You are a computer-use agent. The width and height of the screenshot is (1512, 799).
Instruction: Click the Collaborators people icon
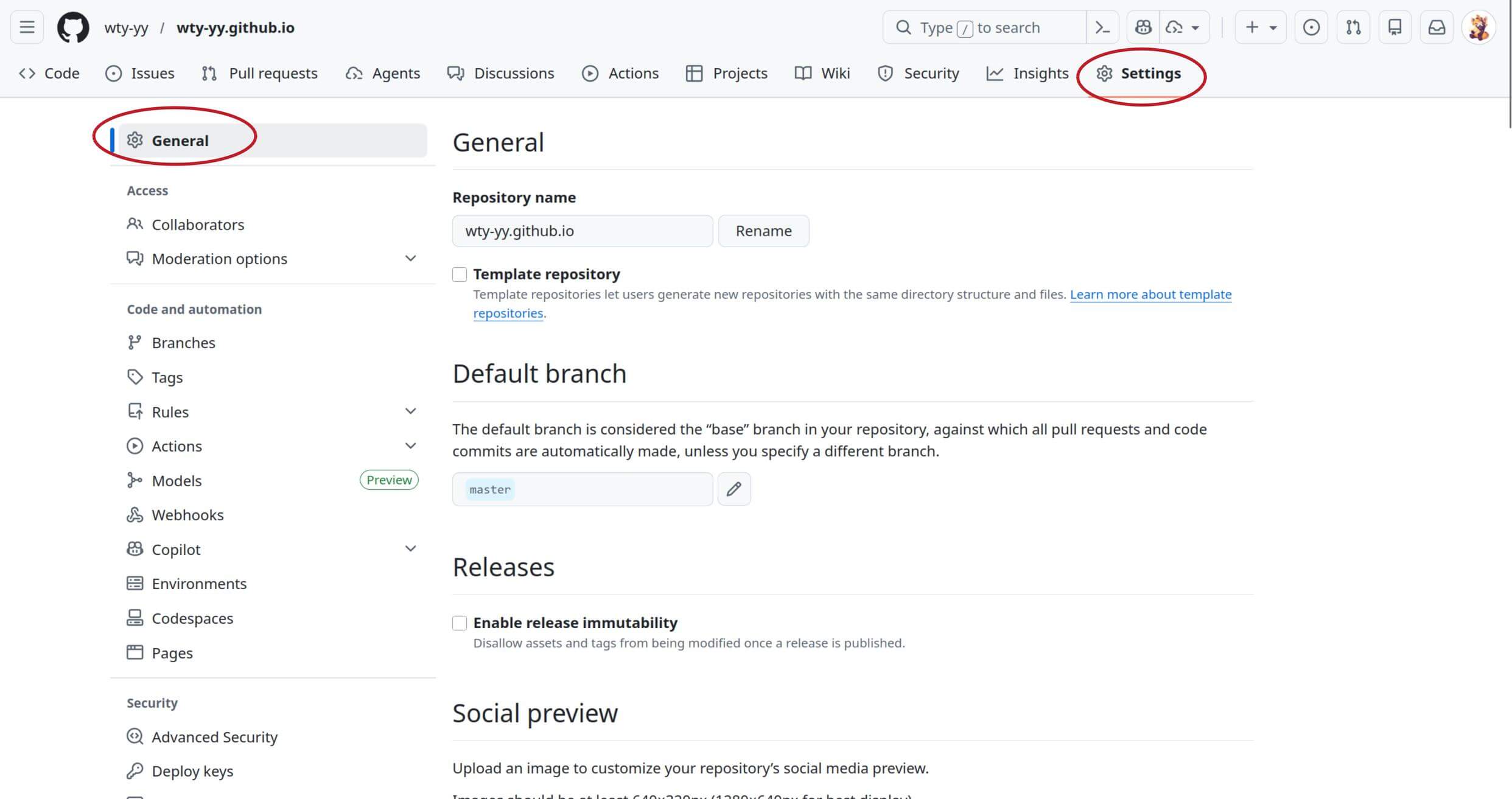pyautogui.click(x=135, y=224)
